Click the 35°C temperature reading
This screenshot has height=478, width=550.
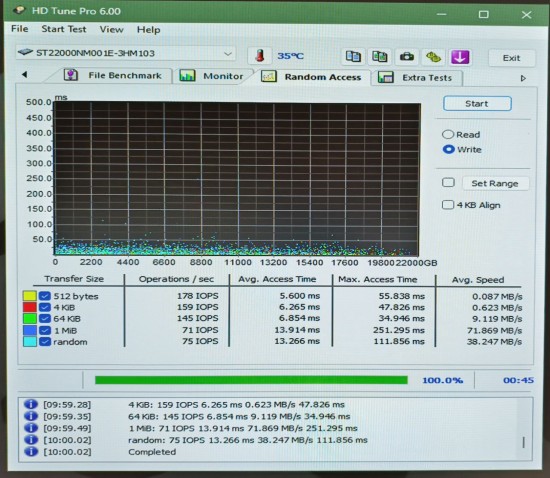click(x=290, y=56)
